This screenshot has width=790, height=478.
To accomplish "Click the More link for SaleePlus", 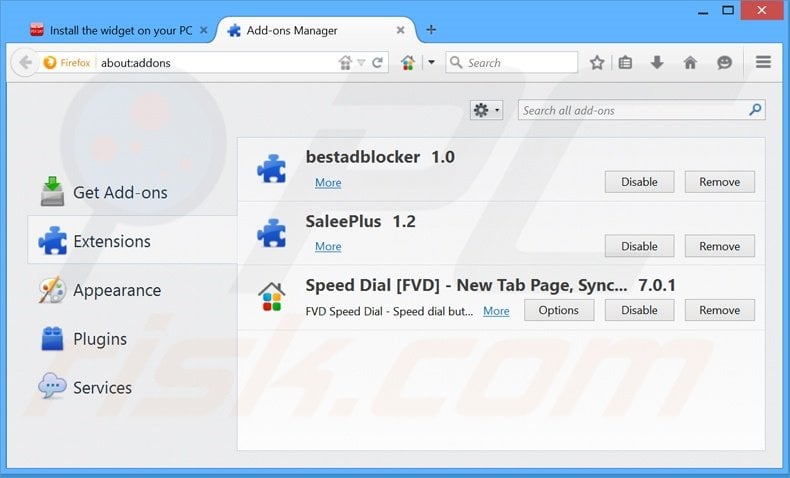I will coord(328,246).
